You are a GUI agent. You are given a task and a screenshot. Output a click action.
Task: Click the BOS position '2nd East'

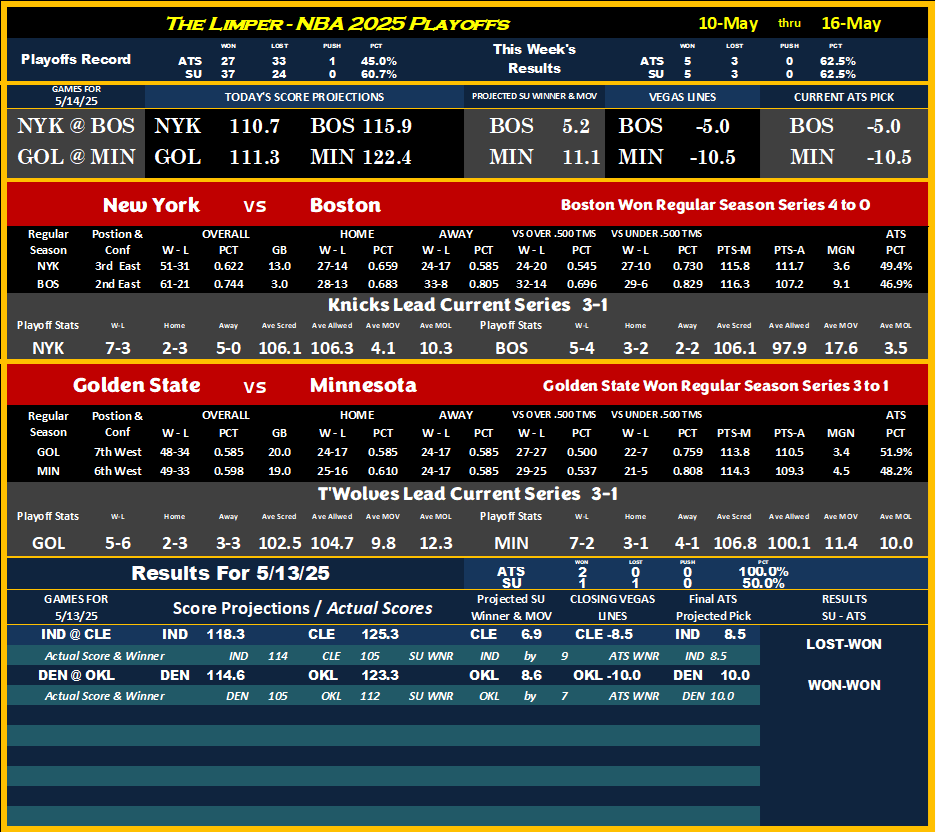click(118, 284)
